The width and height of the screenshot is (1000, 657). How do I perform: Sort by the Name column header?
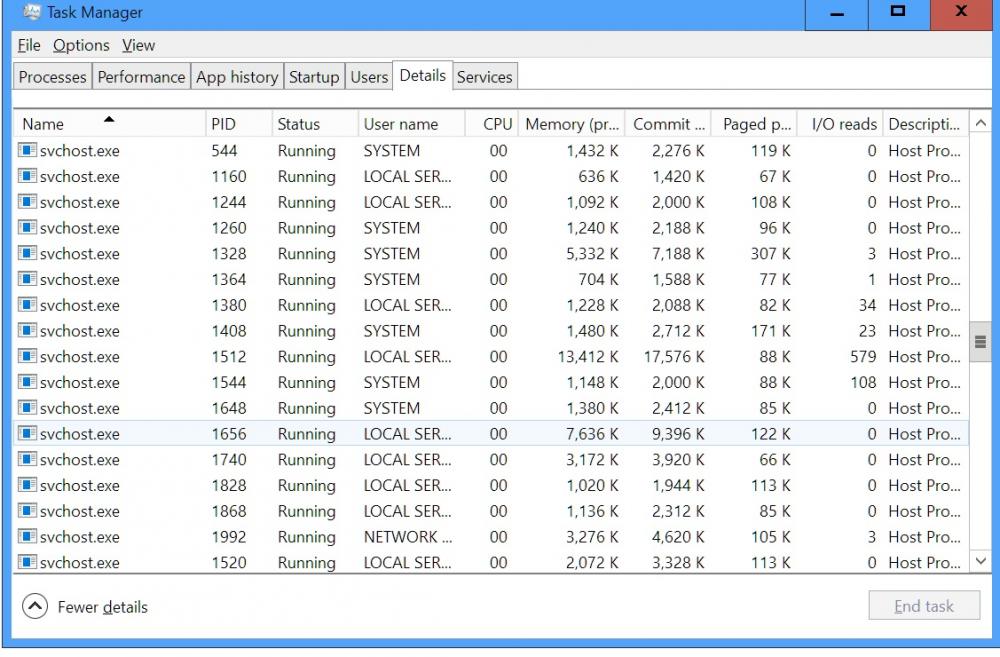[x=109, y=124]
